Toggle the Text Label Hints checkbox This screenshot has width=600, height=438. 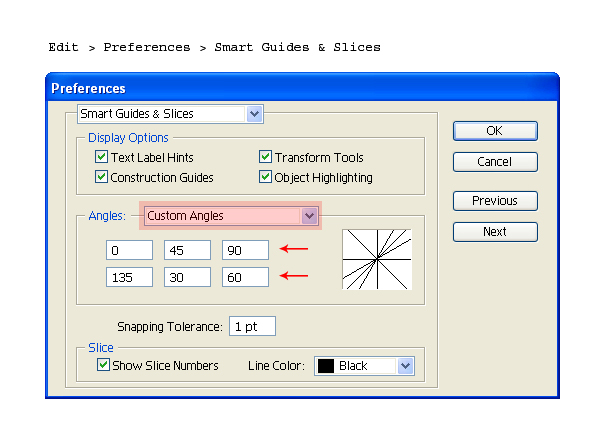pyautogui.click(x=101, y=157)
